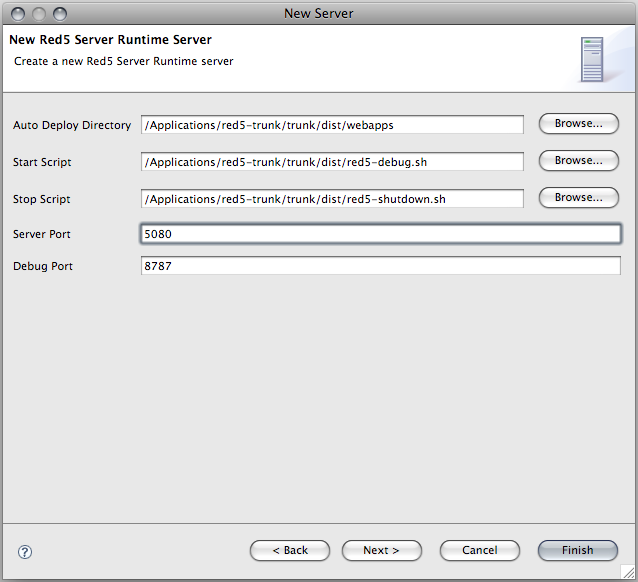The image size is (638, 582).
Task: Edit the Start Script path field
Action: click(332, 162)
